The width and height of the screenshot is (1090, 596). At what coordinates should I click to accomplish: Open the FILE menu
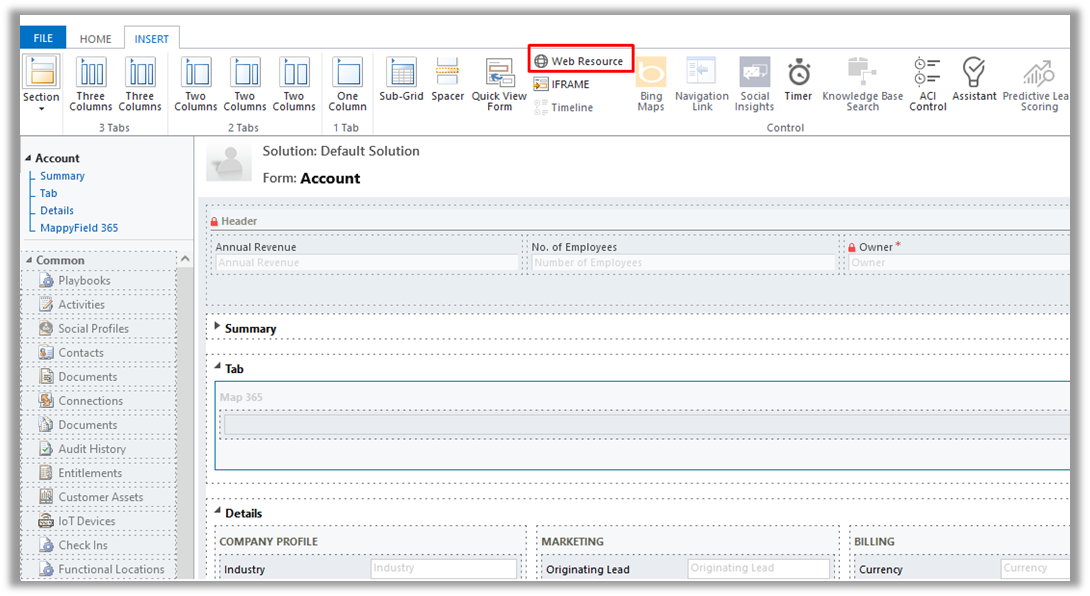[x=43, y=38]
